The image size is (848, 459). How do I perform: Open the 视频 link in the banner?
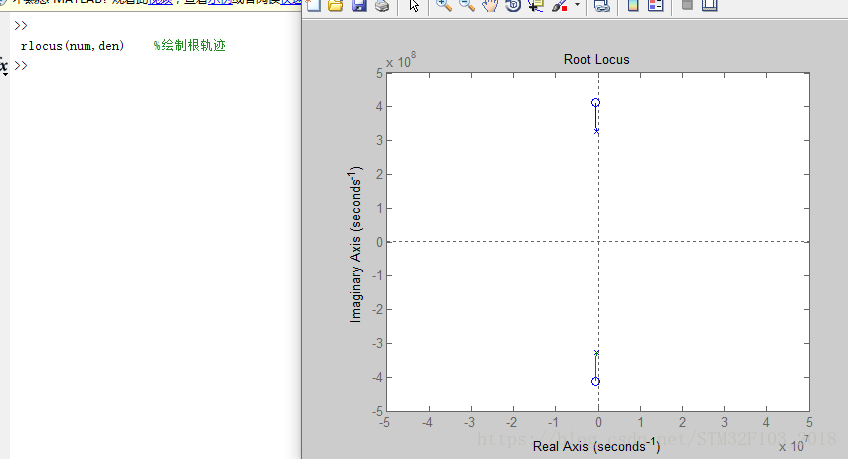pos(161,2)
